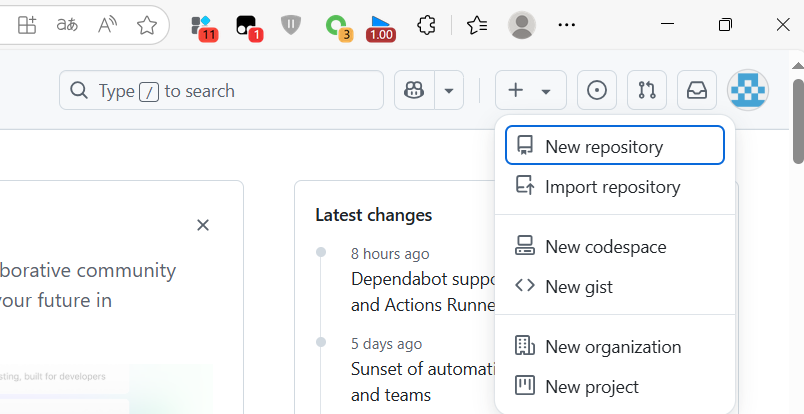Viewport: 804px width, 414px height.
Task: Open the browser Favorites star-list icon
Action: [477, 26]
